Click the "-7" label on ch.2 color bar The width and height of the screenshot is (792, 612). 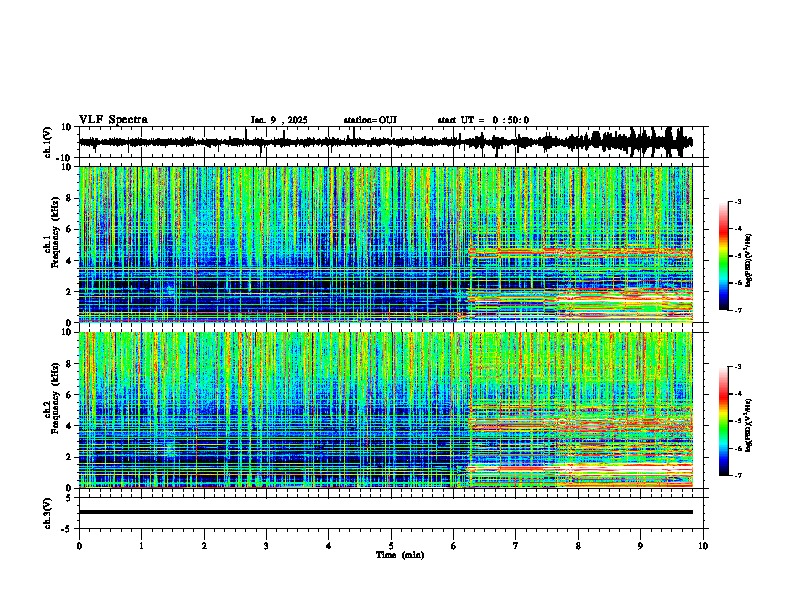pos(737,475)
